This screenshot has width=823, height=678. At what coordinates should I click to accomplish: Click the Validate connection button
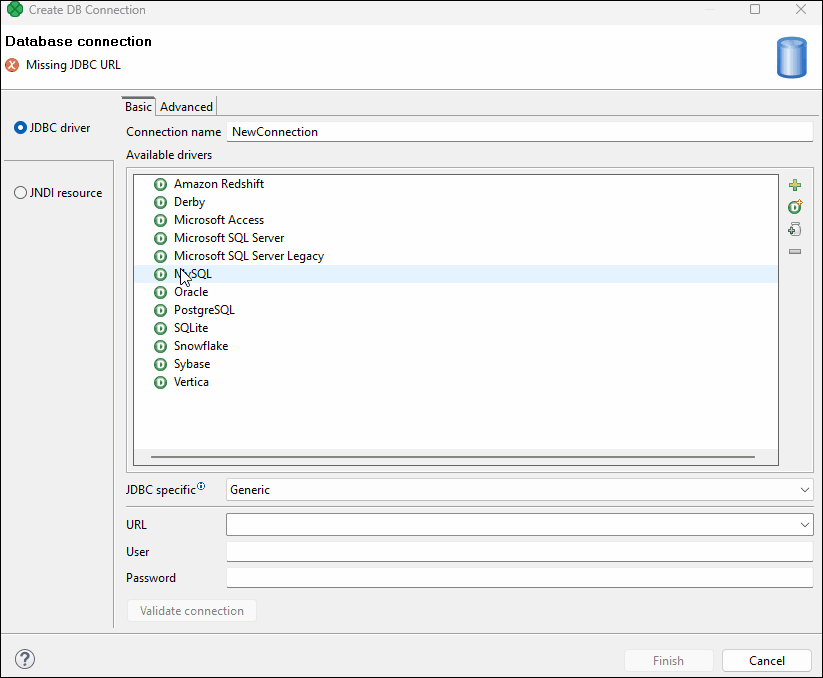(x=191, y=610)
